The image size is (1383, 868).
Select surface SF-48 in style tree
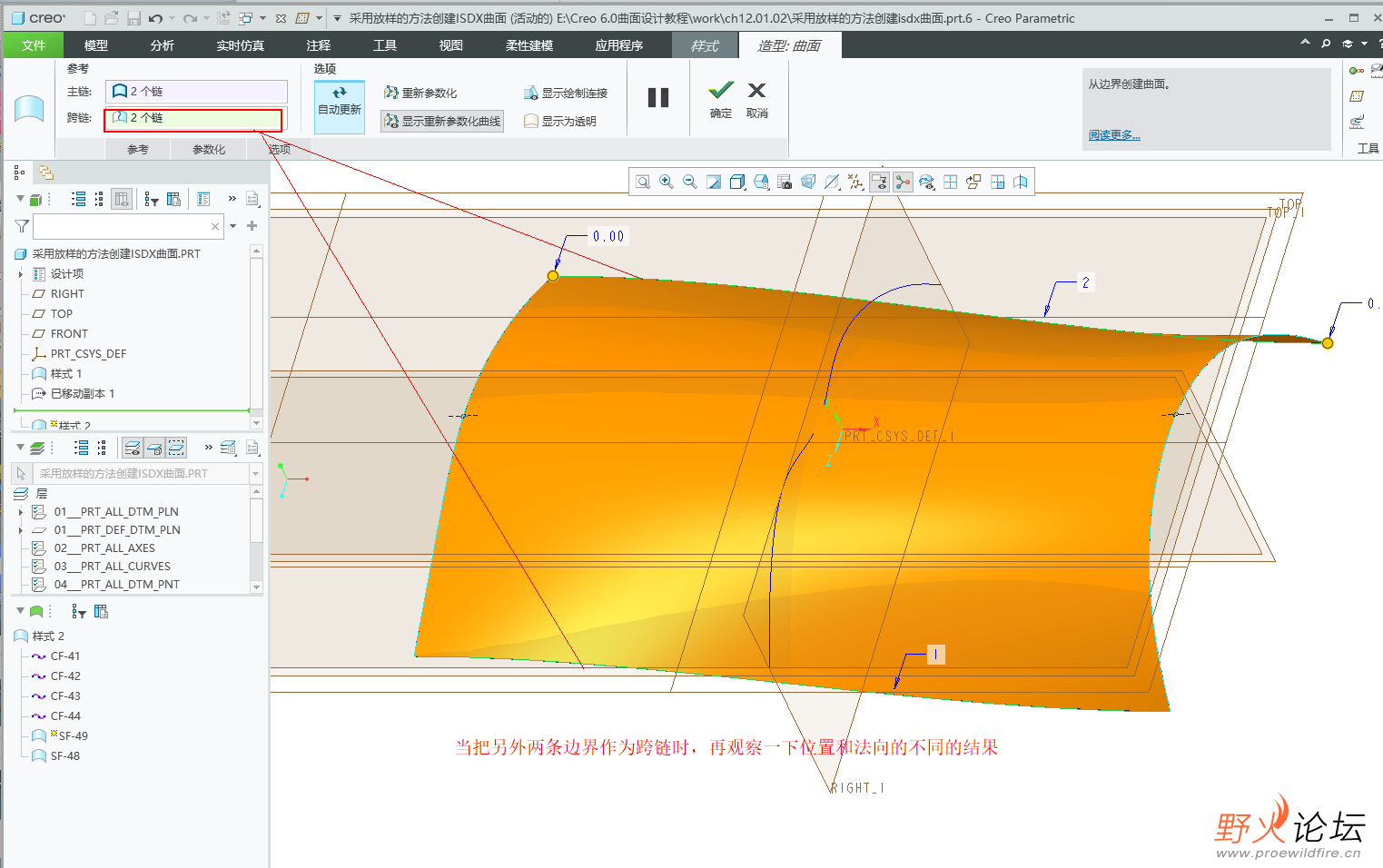tap(64, 756)
